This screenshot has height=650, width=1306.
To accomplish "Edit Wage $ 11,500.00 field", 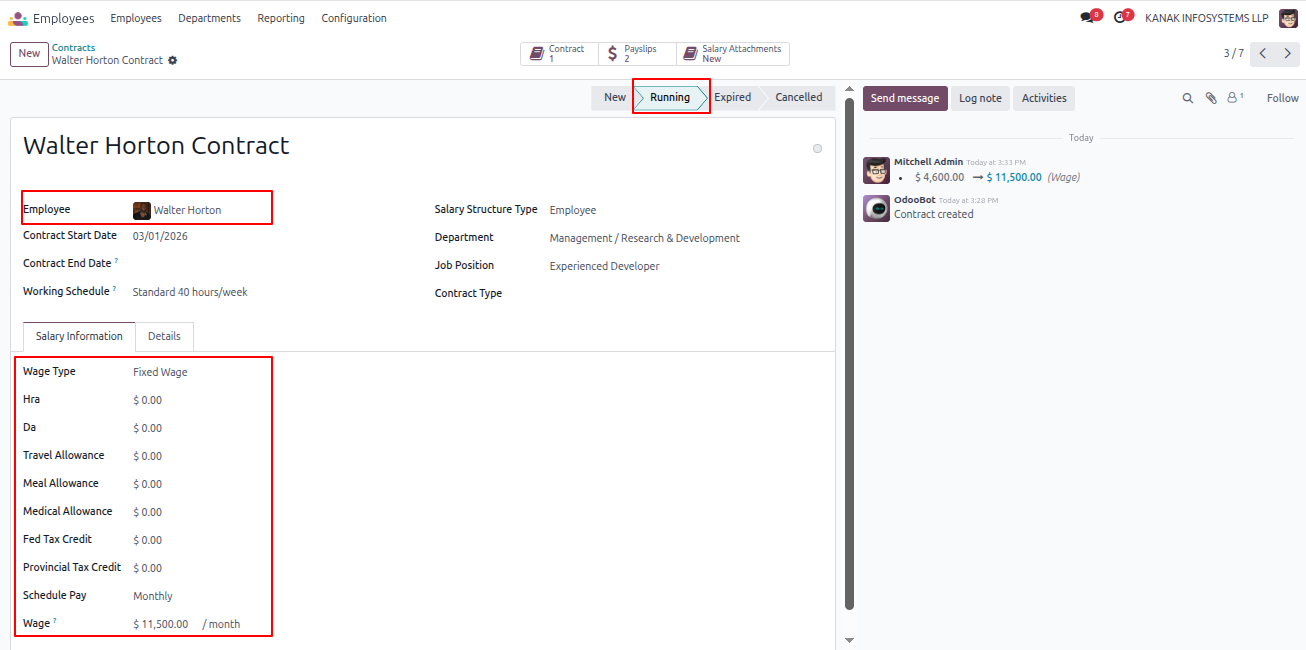I will pos(160,624).
